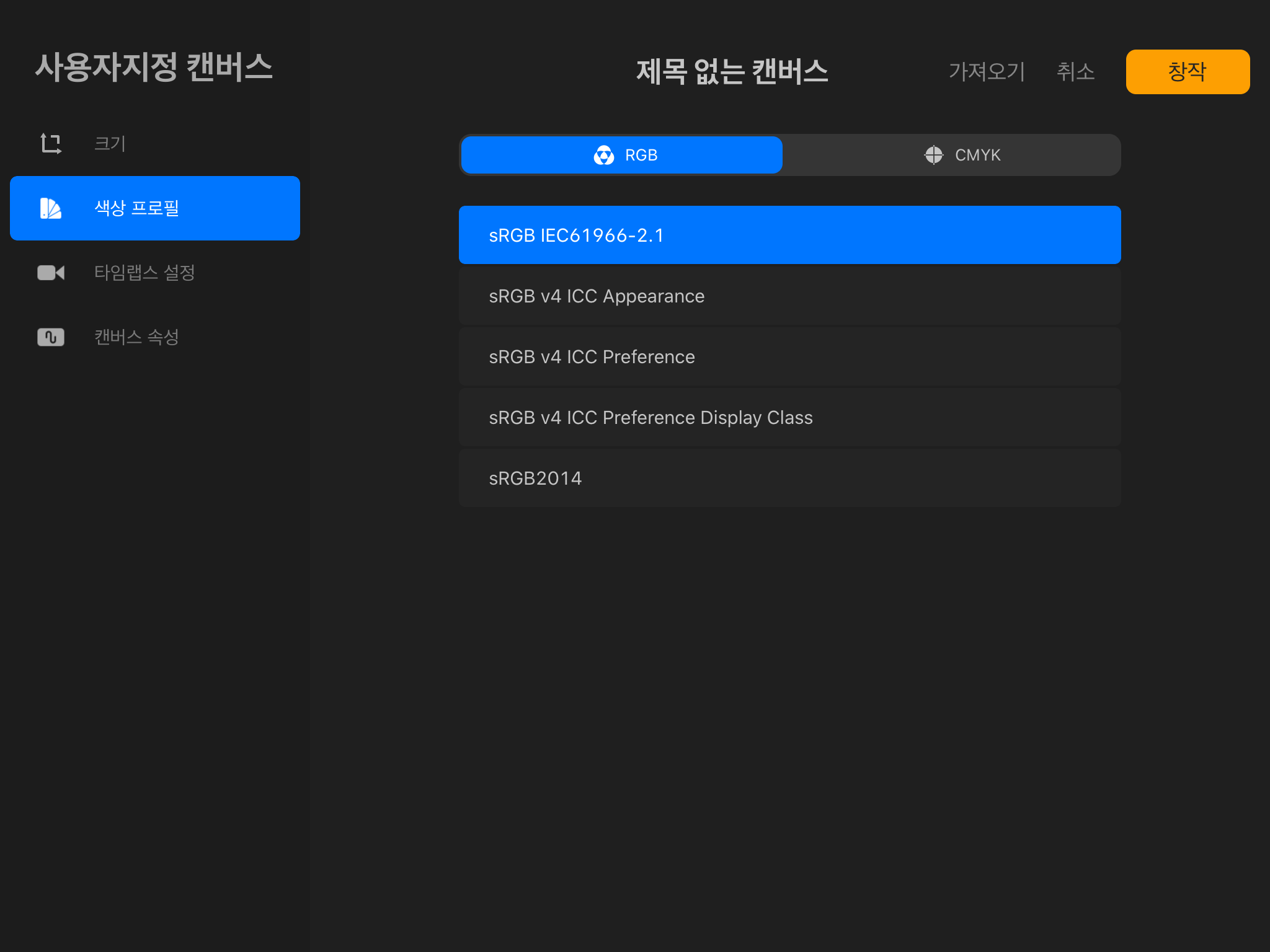Switch to the CMYK color mode

(952, 155)
